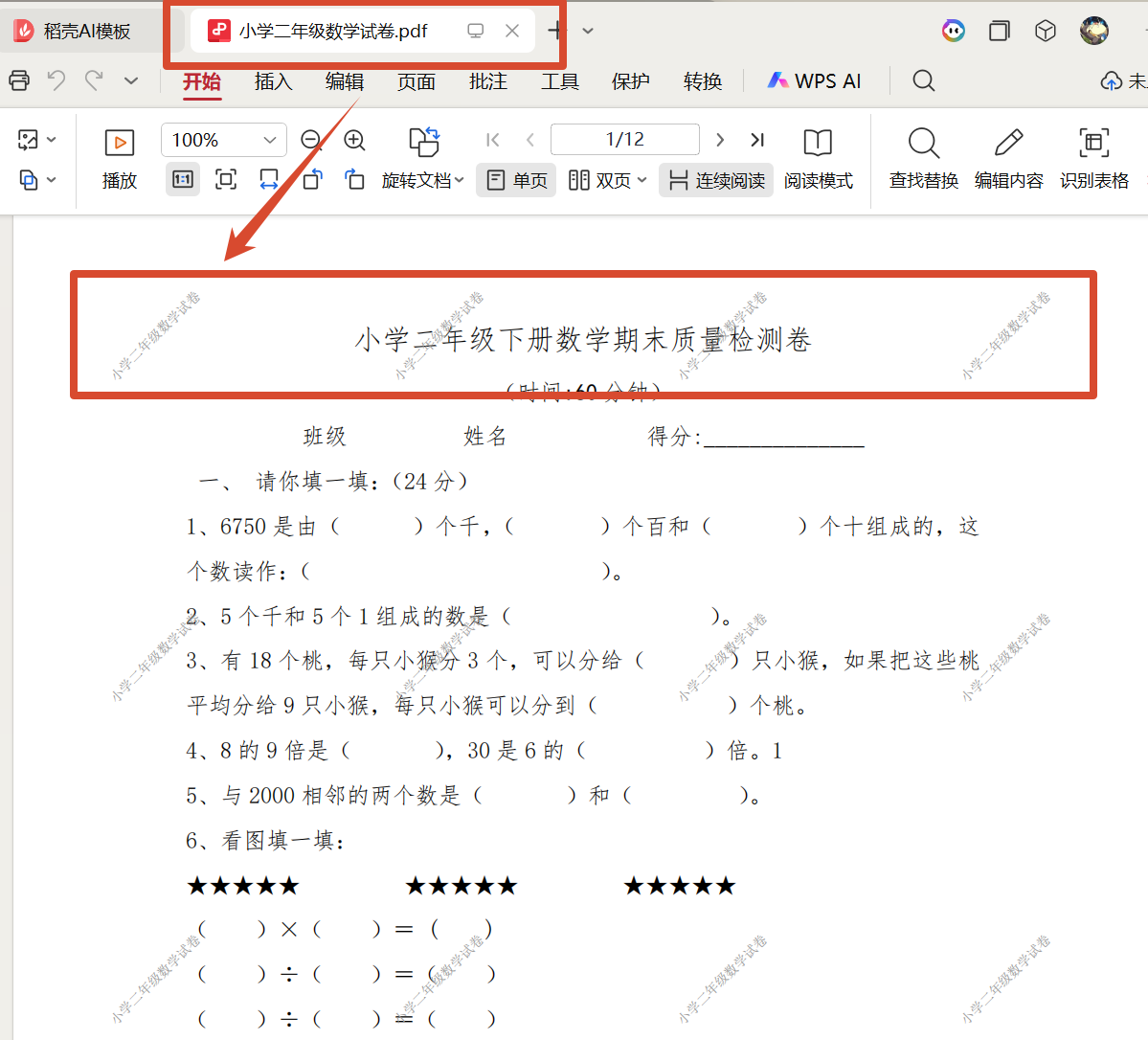Click 识别表格 recognize table button
Viewport: 1148px width, 1040px height.
pyautogui.click(x=1094, y=159)
